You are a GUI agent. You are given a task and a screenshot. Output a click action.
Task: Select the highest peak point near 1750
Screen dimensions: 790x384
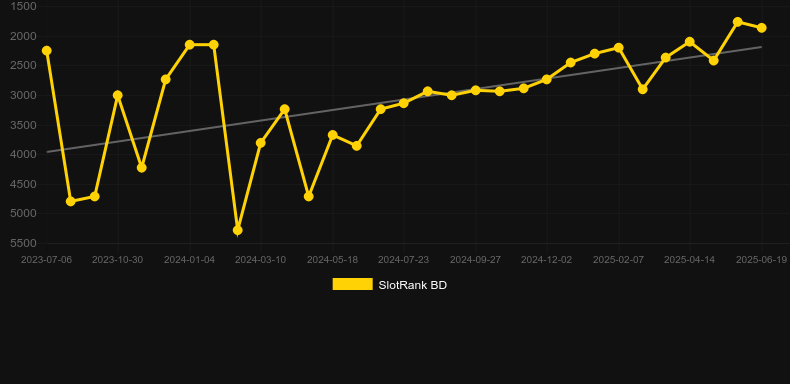(x=738, y=22)
